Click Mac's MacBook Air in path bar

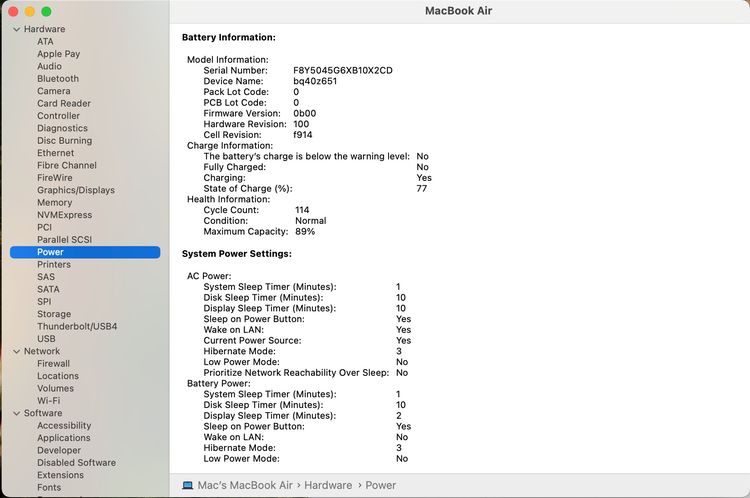coord(245,486)
